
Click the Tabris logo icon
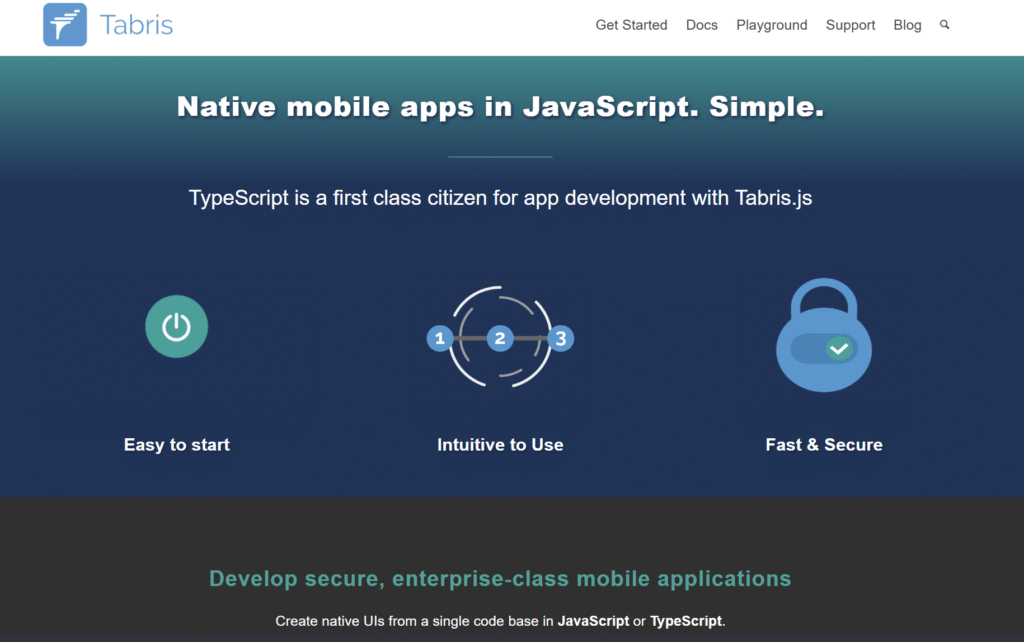tap(65, 25)
